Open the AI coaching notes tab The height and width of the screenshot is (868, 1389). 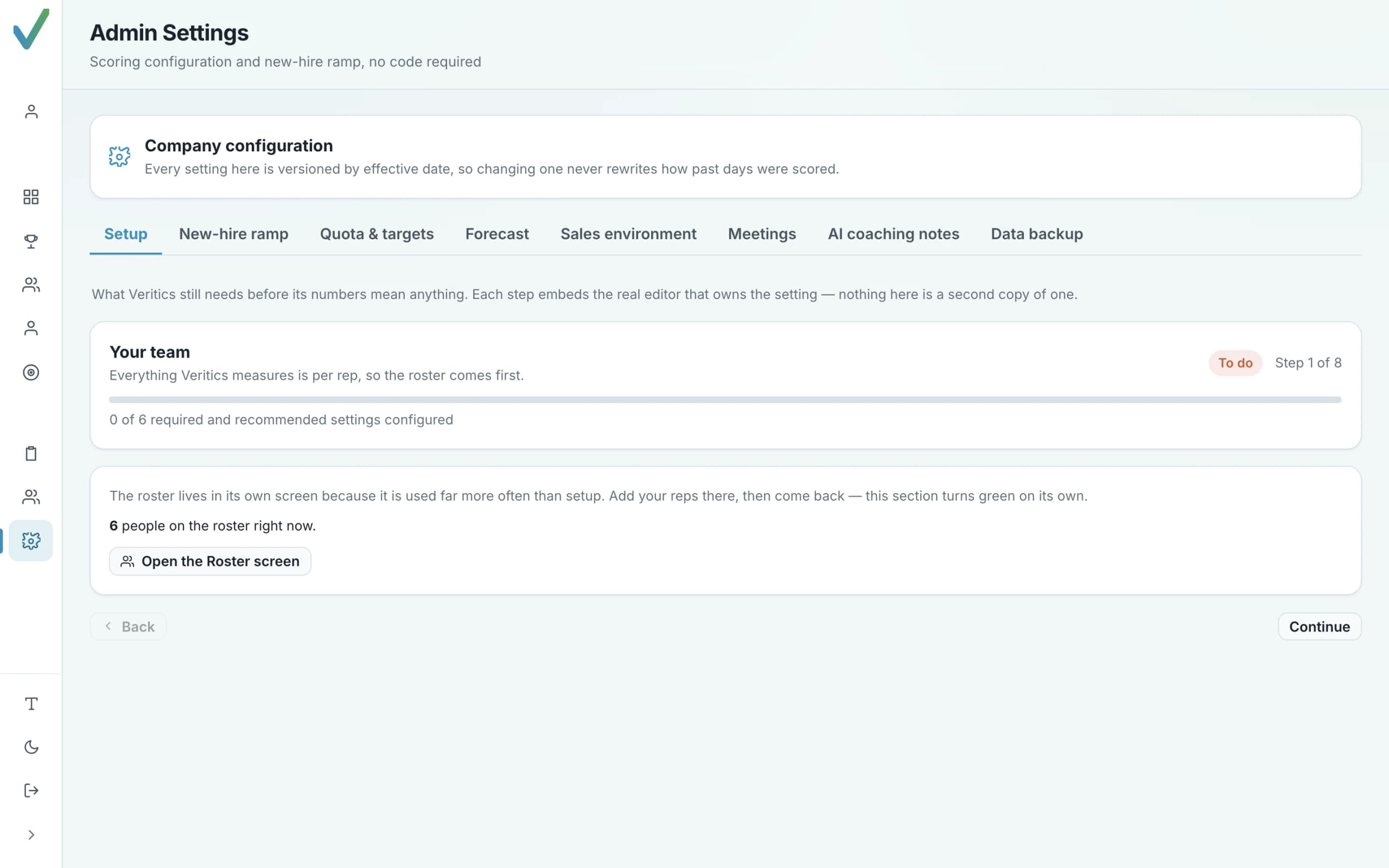pyautogui.click(x=893, y=234)
